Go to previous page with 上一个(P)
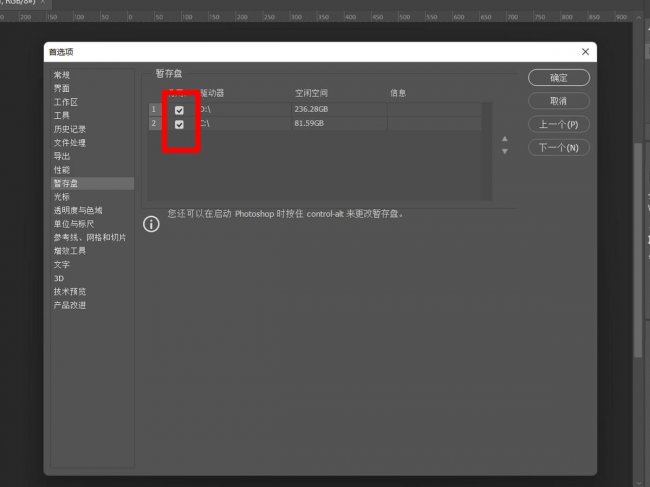The image size is (650, 487). [558, 124]
